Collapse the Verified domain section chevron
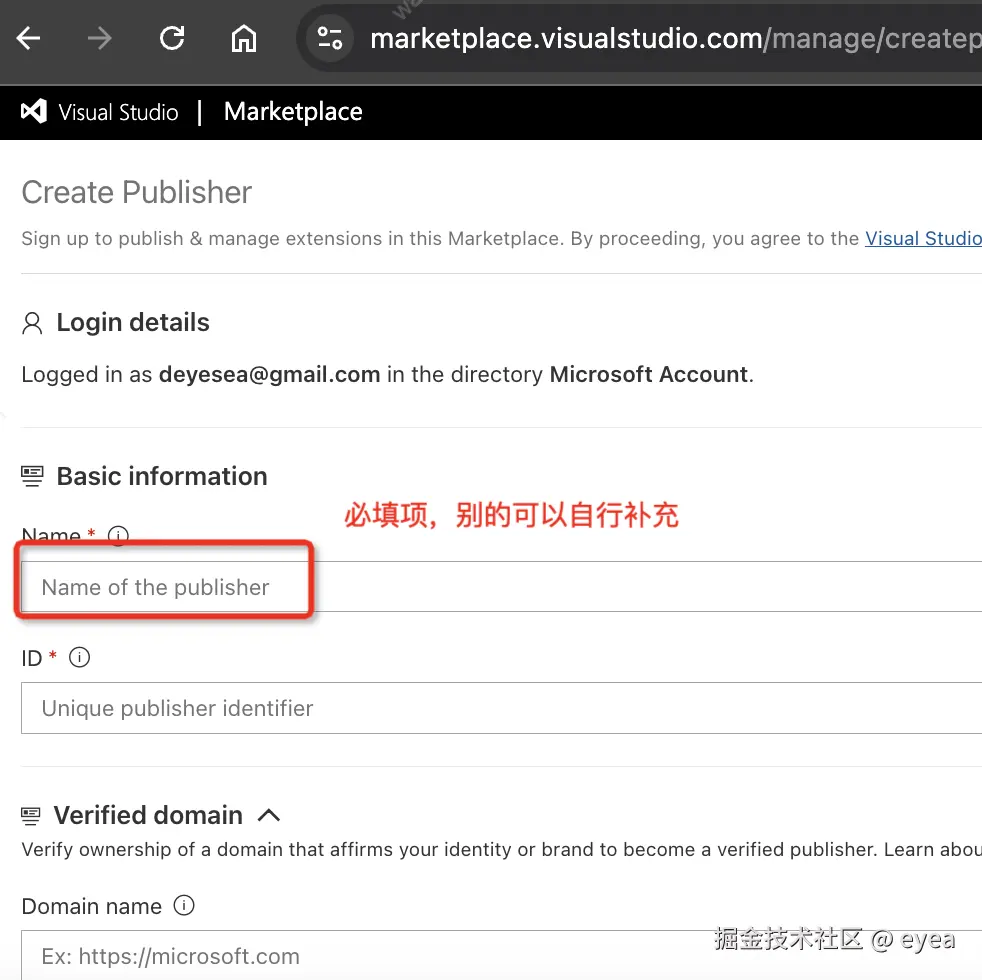982x980 pixels. click(x=268, y=814)
